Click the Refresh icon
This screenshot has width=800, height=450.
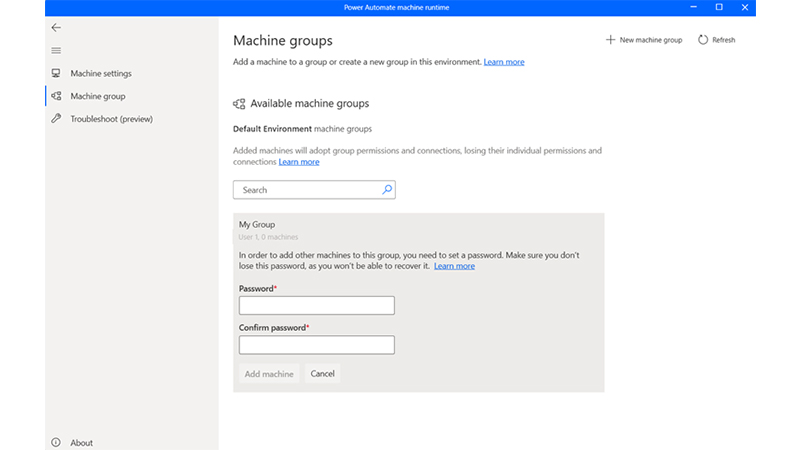pyautogui.click(x=703, y=40)
